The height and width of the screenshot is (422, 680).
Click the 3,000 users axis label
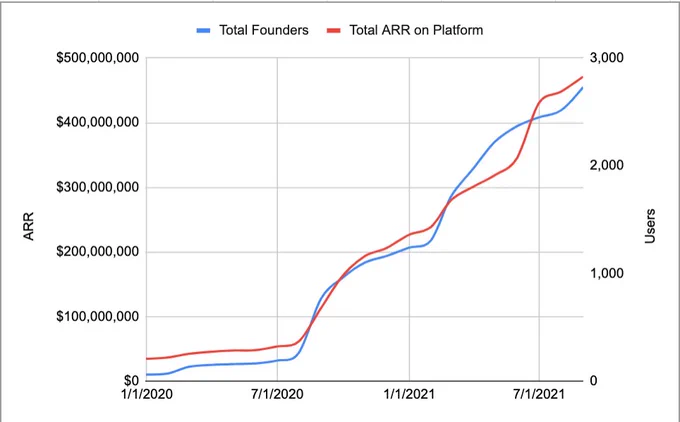pos(606,58)
